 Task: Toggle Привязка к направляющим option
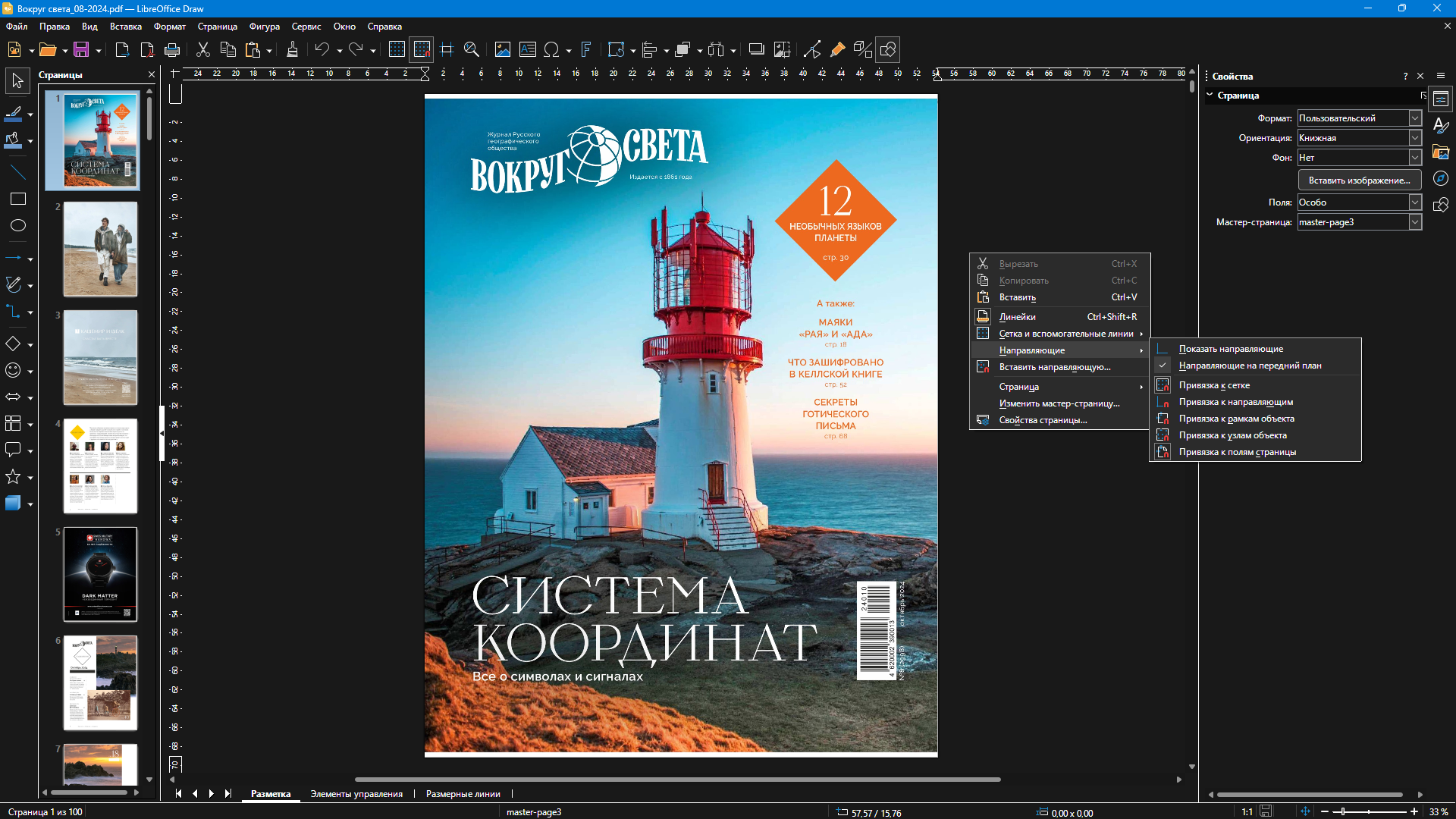(1235, 402)
